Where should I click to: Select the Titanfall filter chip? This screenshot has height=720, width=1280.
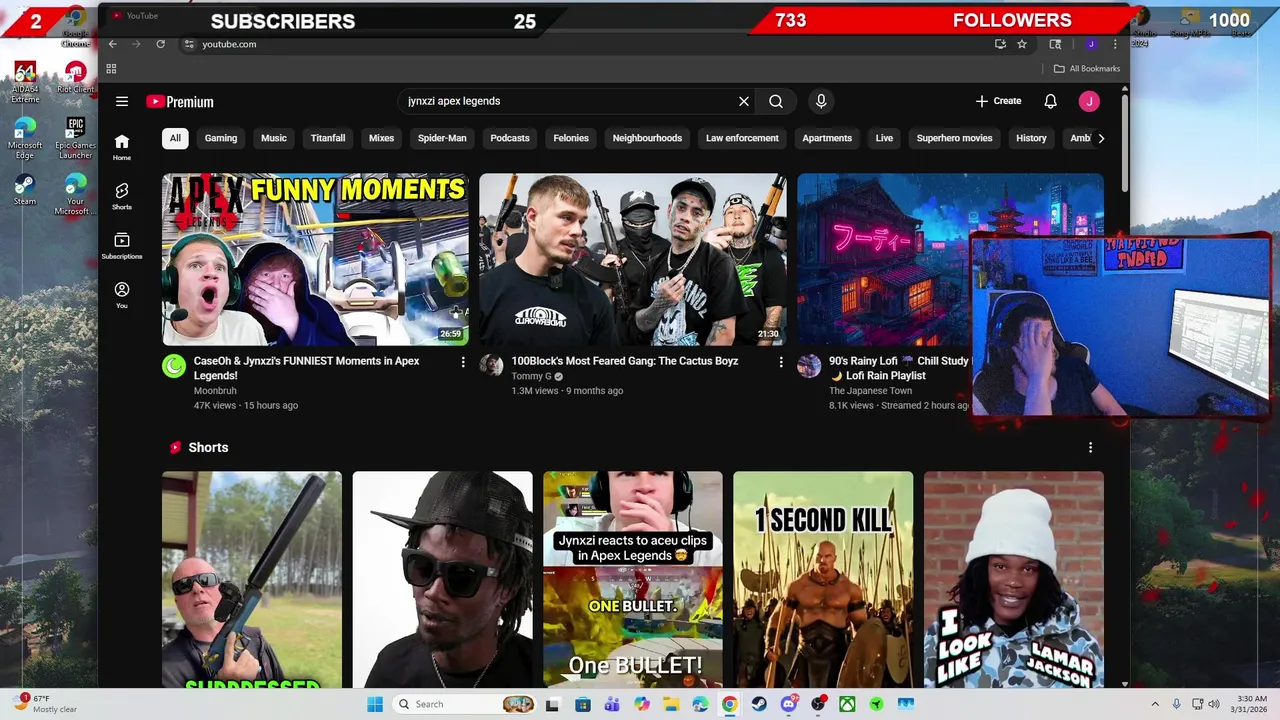coord(328,138)
